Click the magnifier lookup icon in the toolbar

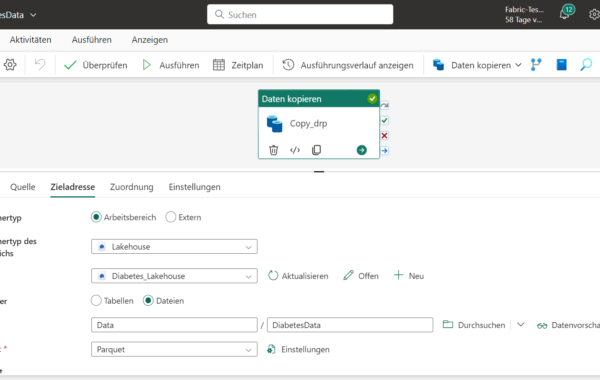point(586,65)
